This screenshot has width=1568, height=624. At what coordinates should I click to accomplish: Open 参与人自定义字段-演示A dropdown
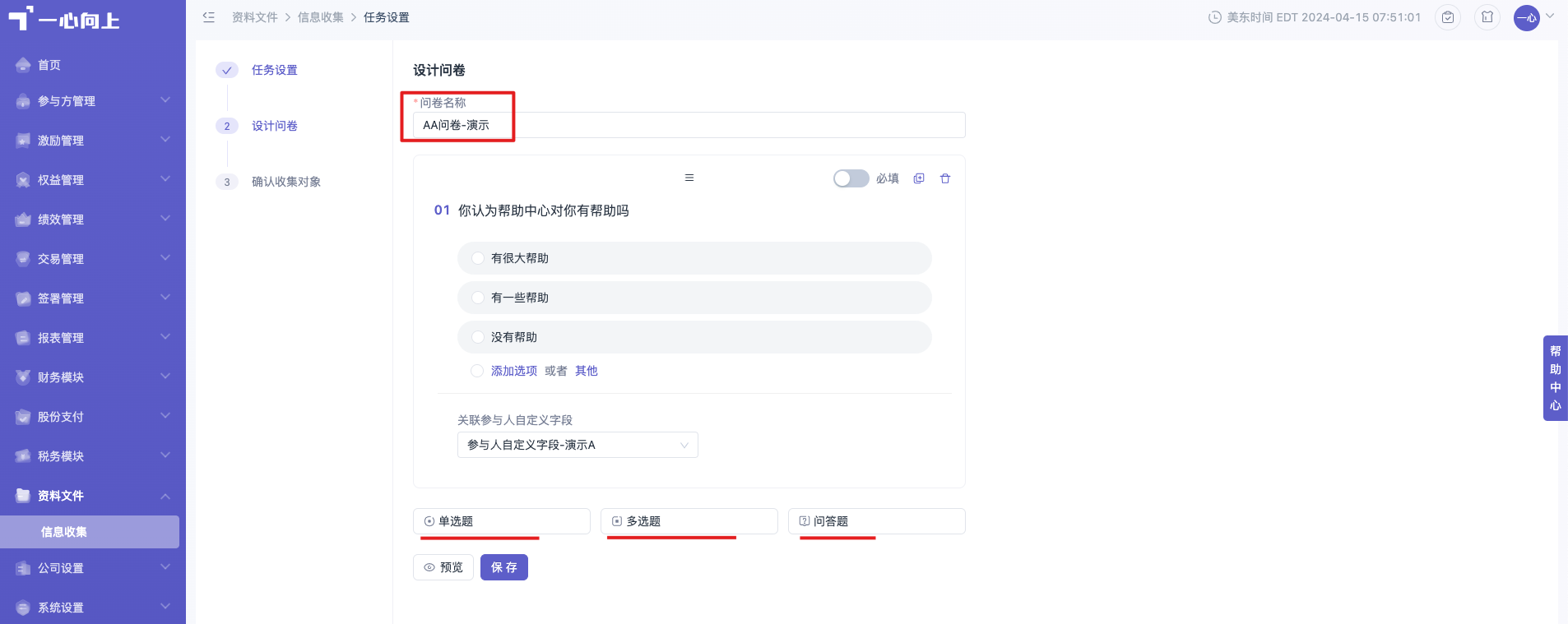578,445
